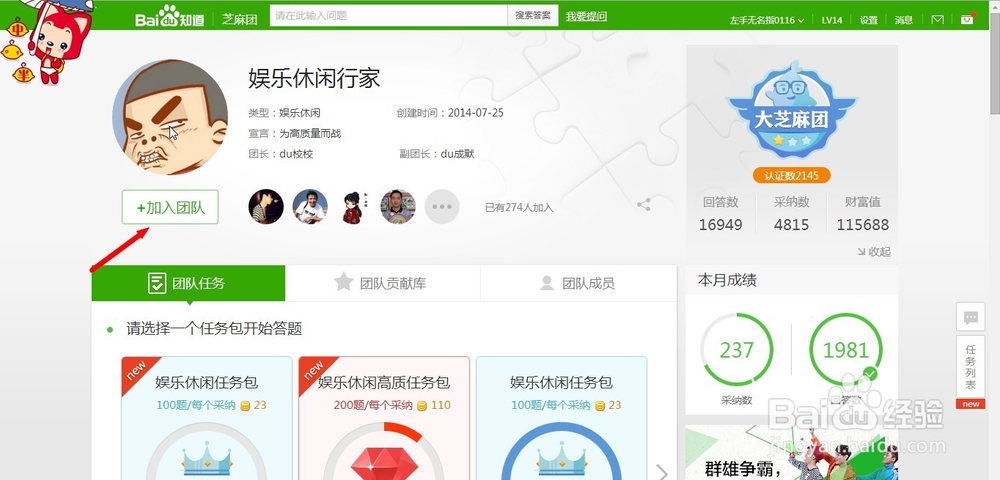Focus the 请在此输入问题 search field

388,16
